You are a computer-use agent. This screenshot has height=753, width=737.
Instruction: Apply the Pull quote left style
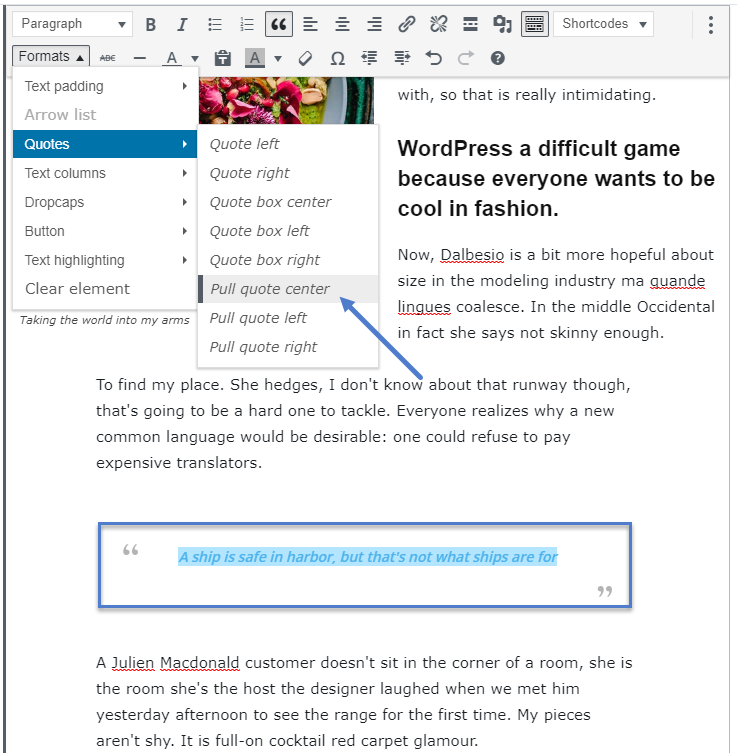point(288,318)
